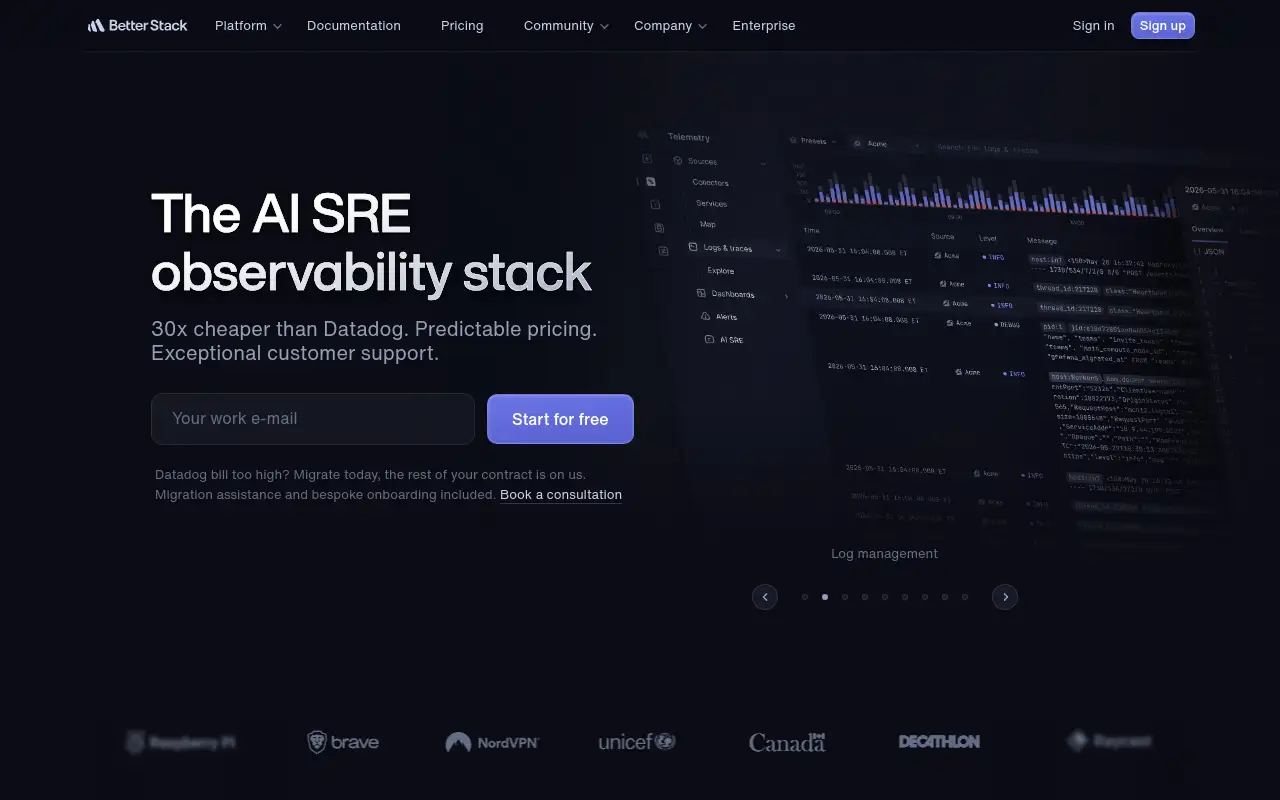The image size is (1280, 800).
Task: Select the Overview tab in preview
Action: click(1207, 230)
